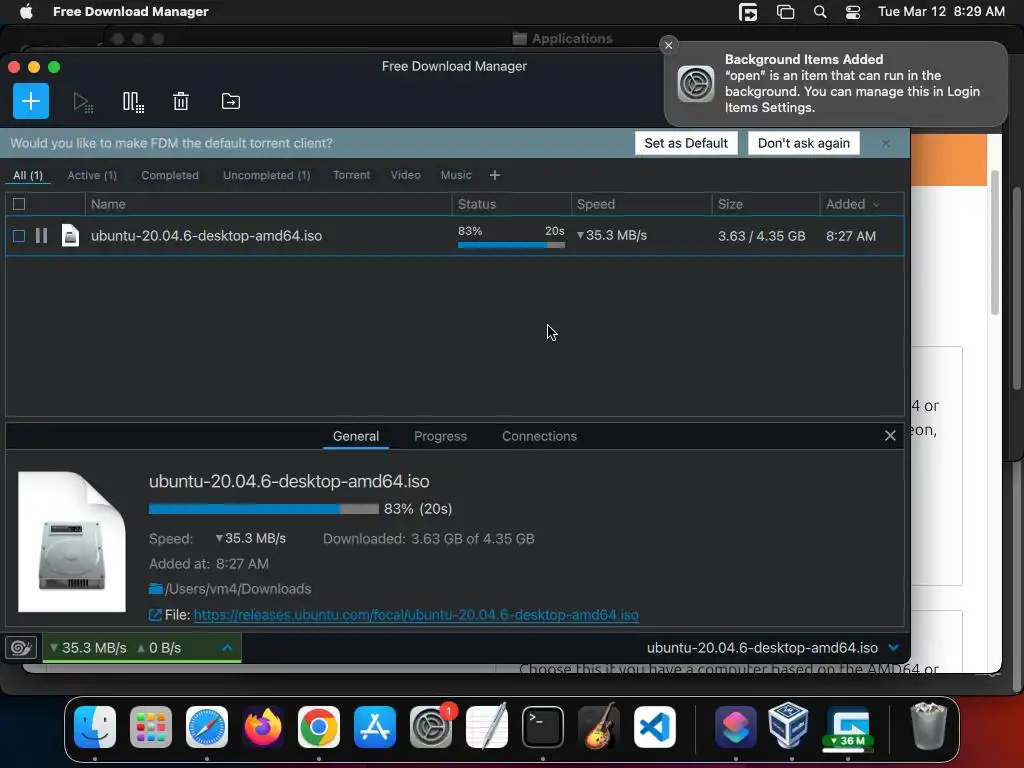Tick the select-all checkbox in table header

[x=19, y=204]
